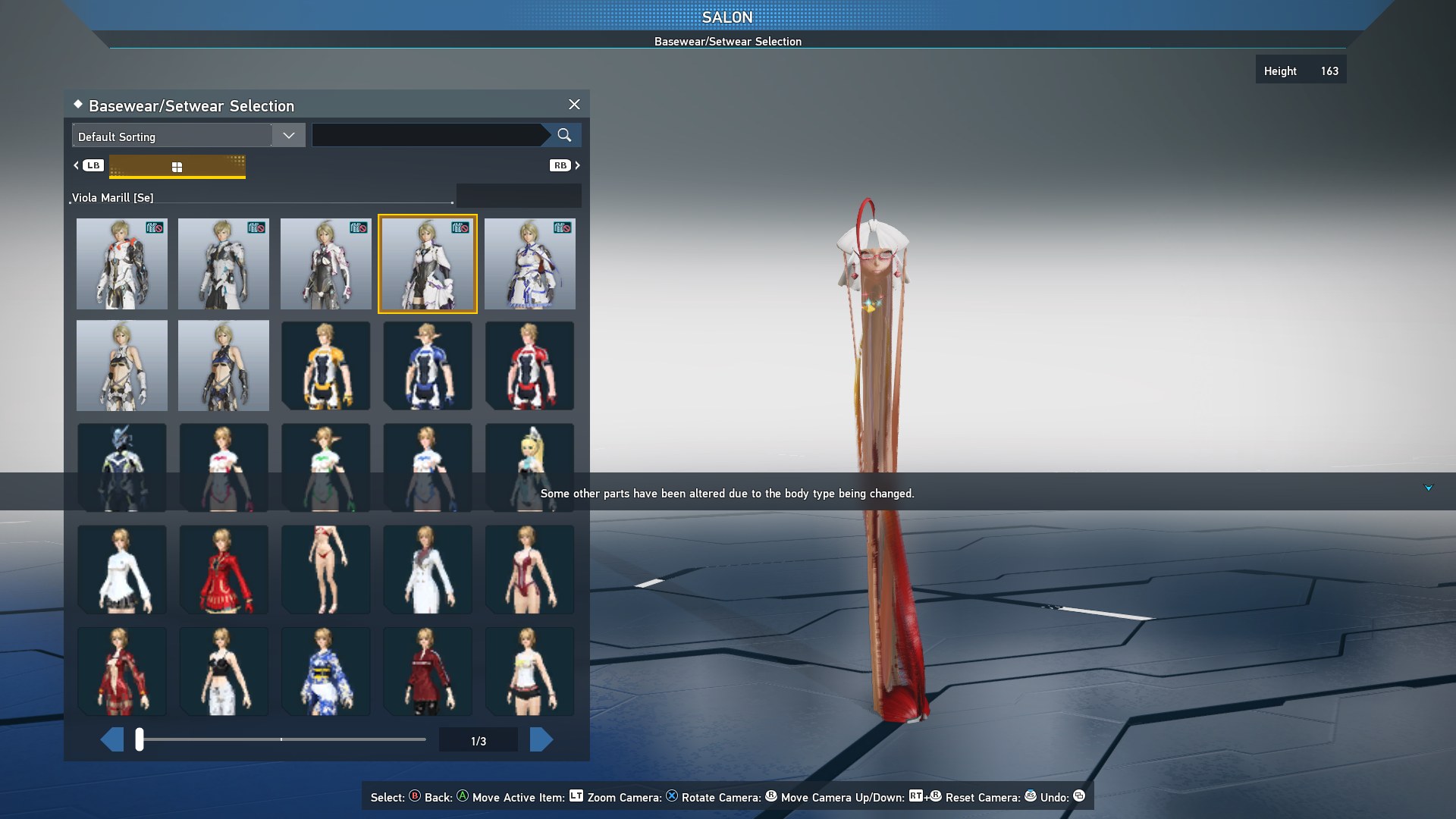1456x819 pixels.
Task: Select the yellow bodysuit outfit thumbnail
Action: click(x=325, y=366)
